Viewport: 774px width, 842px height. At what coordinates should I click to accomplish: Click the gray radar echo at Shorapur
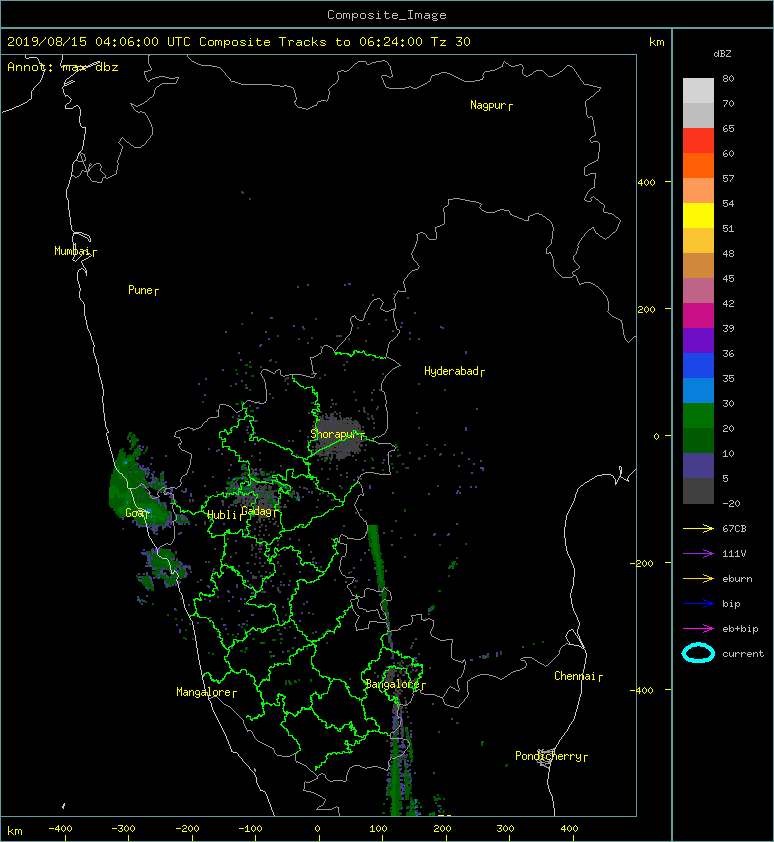(337, 436)
